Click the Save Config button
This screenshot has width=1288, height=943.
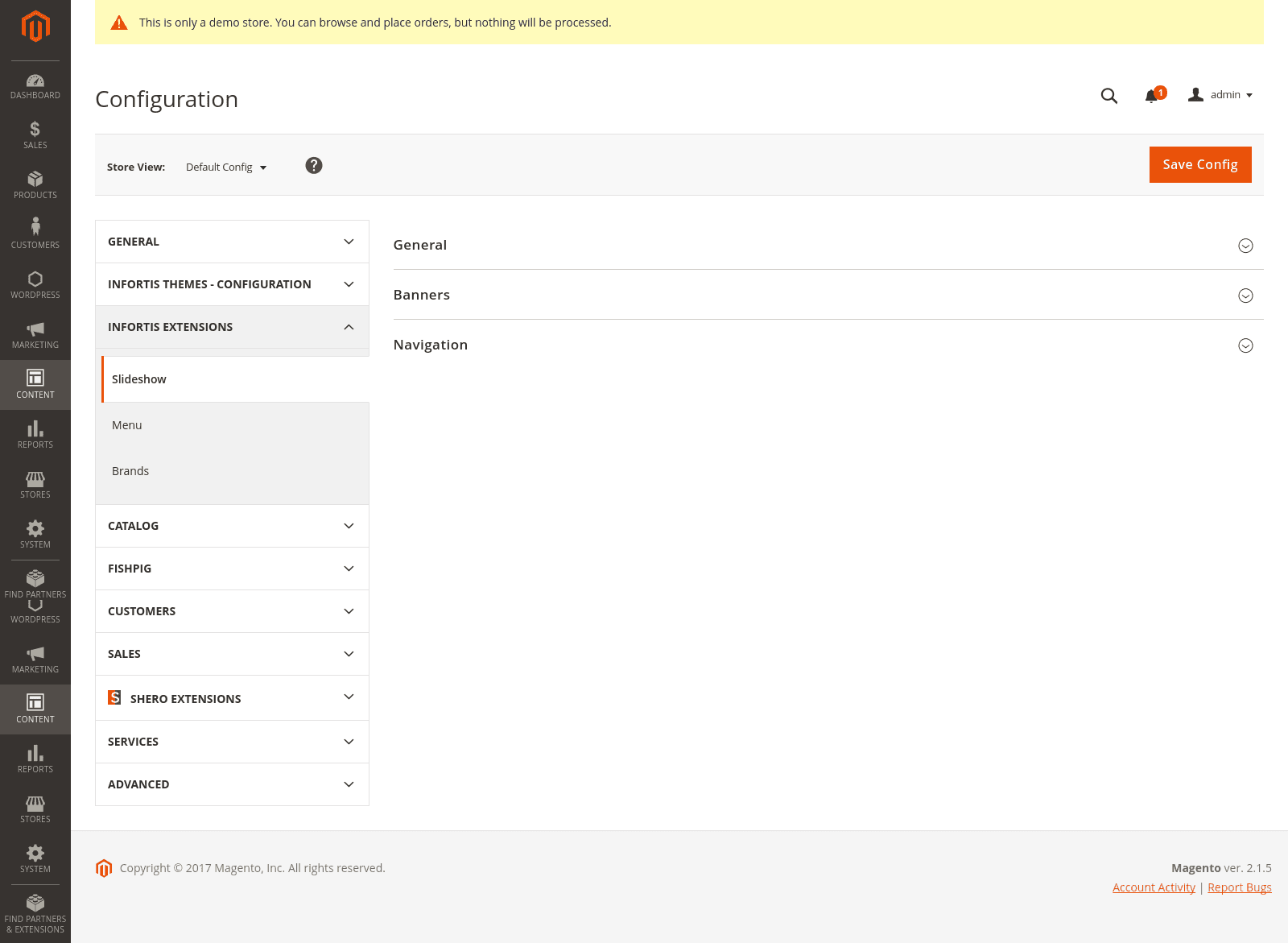coord(1200,164)
